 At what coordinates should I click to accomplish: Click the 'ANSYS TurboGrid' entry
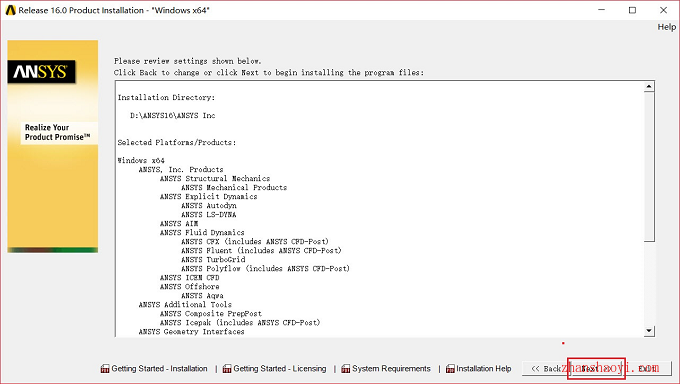(x=213, y=260)
